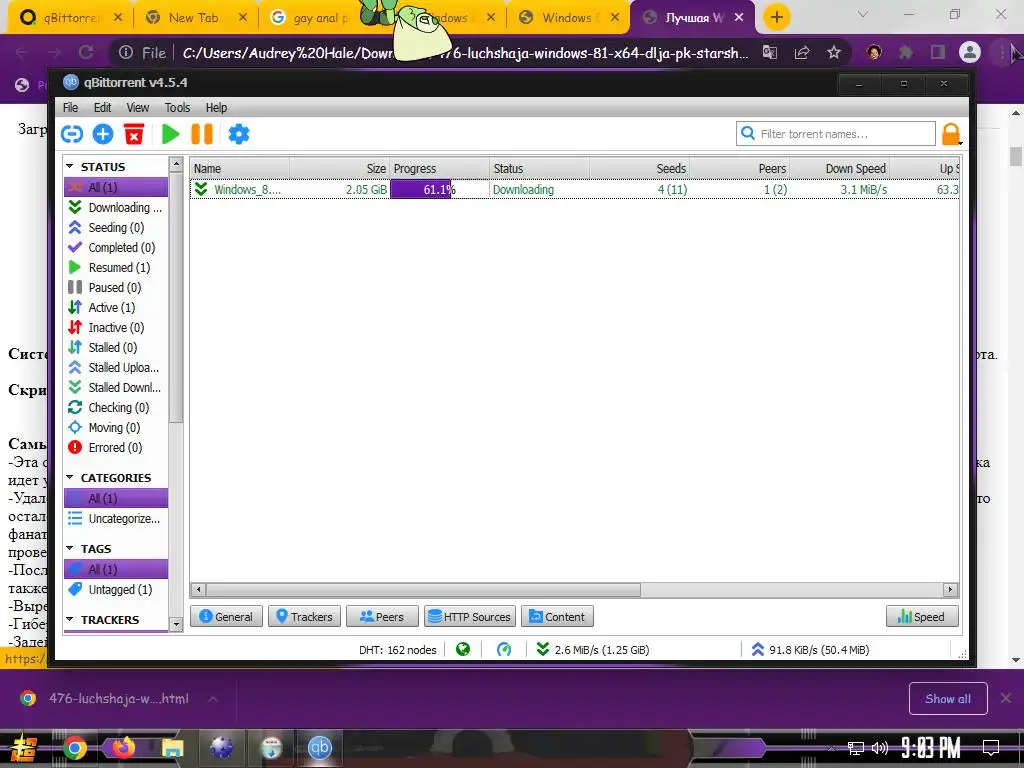The width and height of the screenshot is (1024, 768).
Task: Switch to the Trackers tab
Action: point(304,616)
